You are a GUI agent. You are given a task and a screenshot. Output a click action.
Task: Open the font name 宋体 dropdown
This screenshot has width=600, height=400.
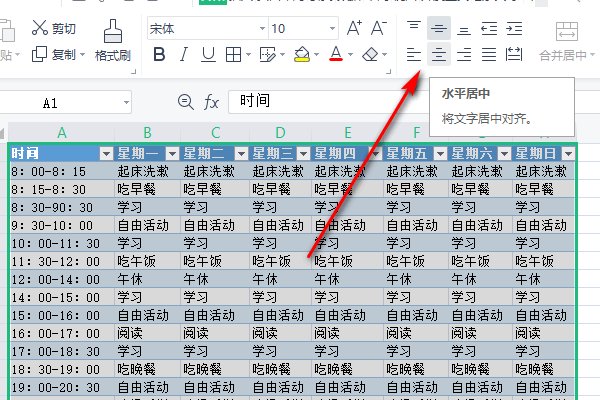[262, 28]
